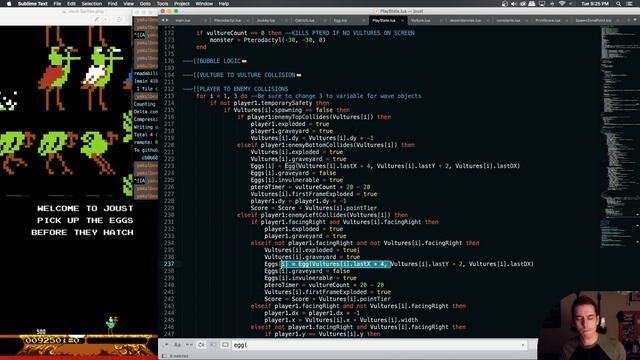Open the Apple menu

(x=9, y=4)
